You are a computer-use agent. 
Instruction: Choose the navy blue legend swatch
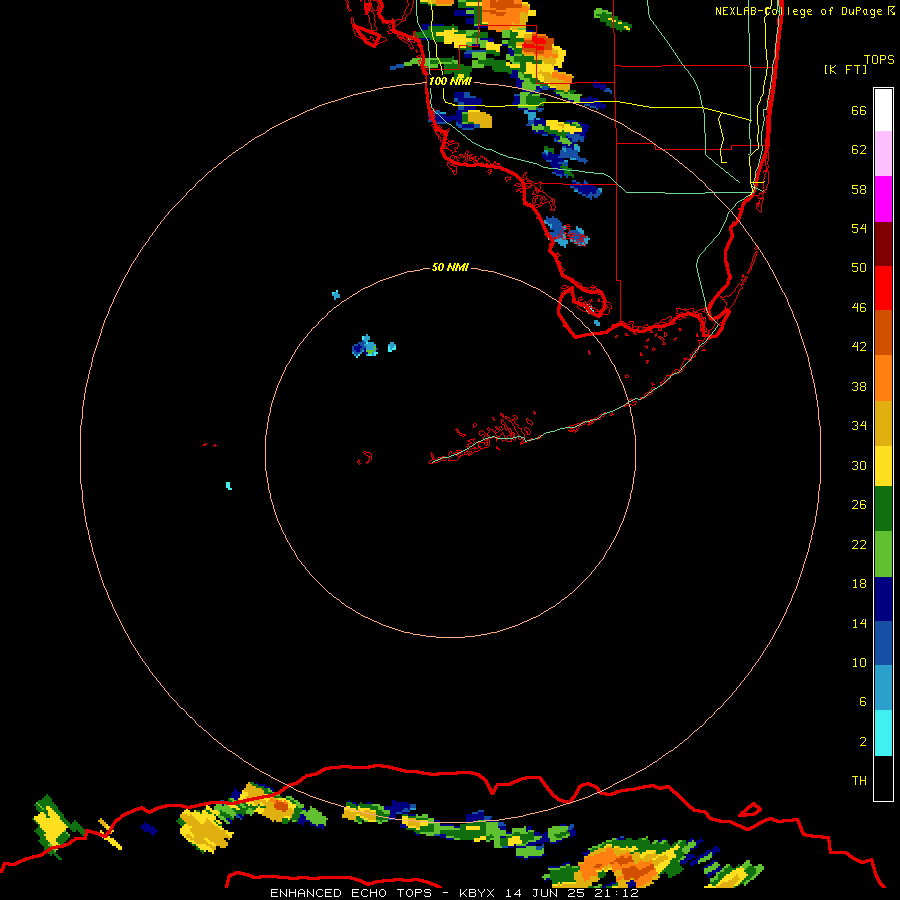tap(883, 599)
